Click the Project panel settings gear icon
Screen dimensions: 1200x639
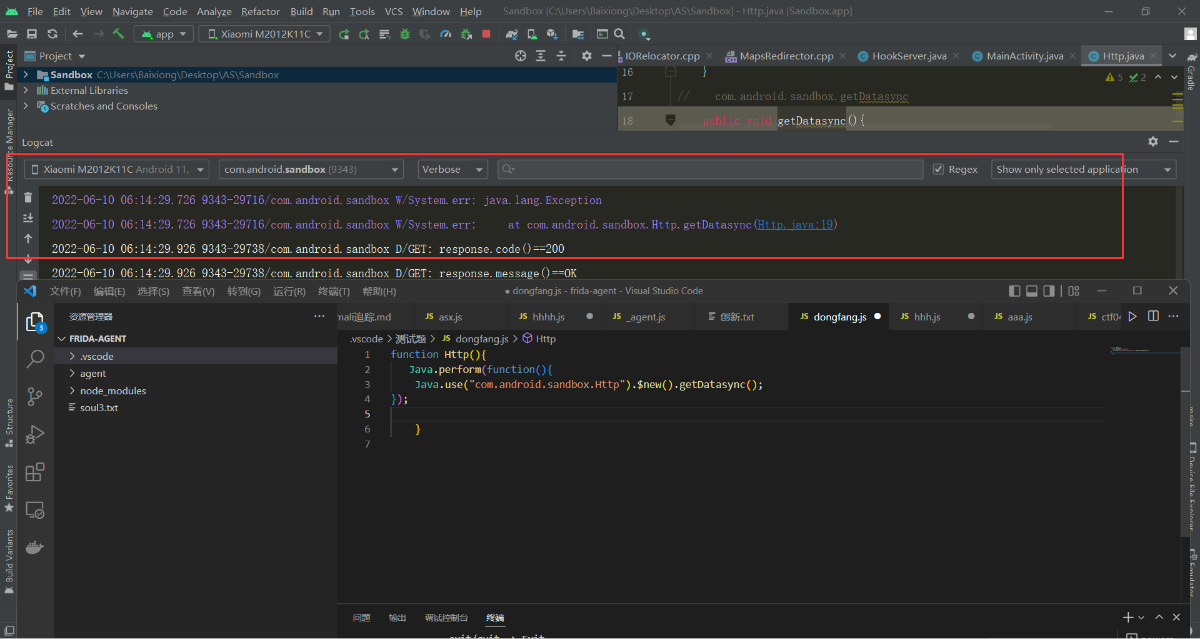tap(587, 56)
